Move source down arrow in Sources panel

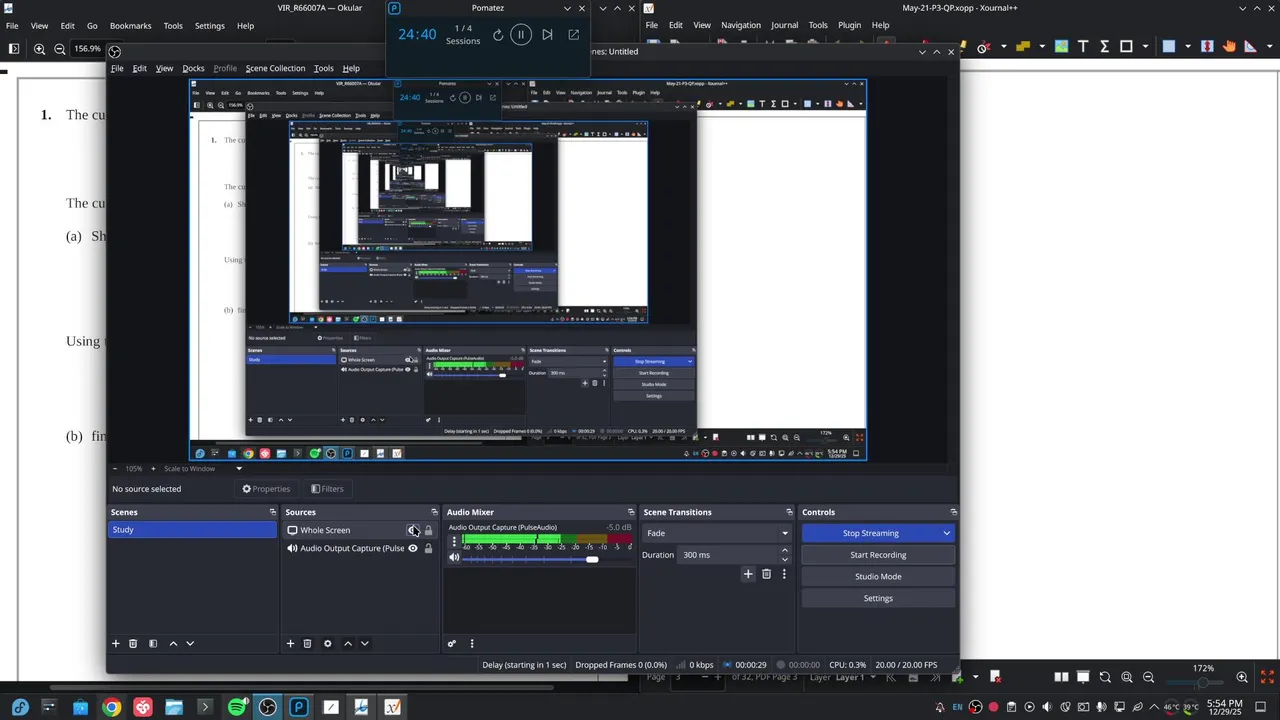(365, 644)
